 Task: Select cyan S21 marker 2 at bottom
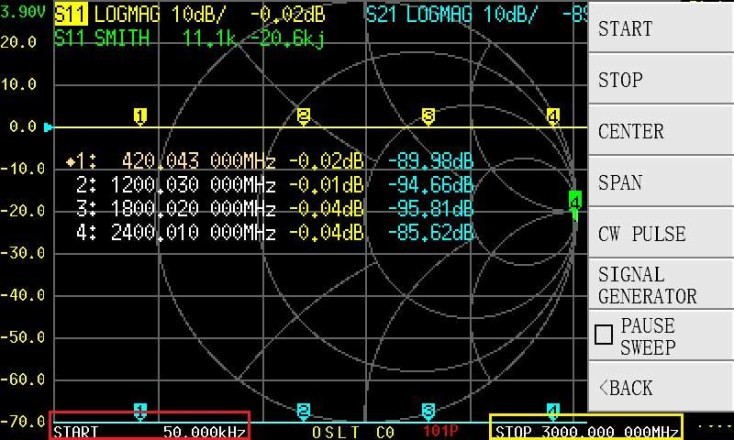pyautogui.click(x=303, y=411)
